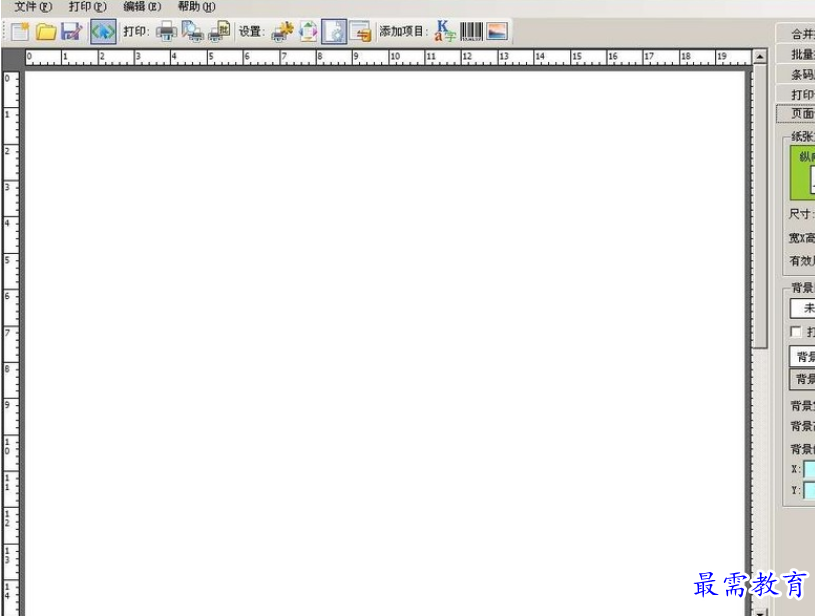Viewport: 815px width, 616px height.
Task: Switch to the 合并 tab on right panel
Action: tap(796, 34)
